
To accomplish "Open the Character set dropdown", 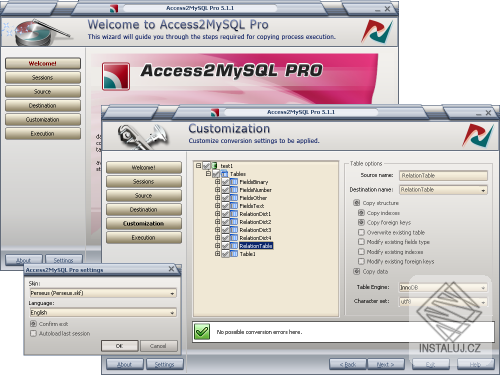I will click(x=483, y=302).
